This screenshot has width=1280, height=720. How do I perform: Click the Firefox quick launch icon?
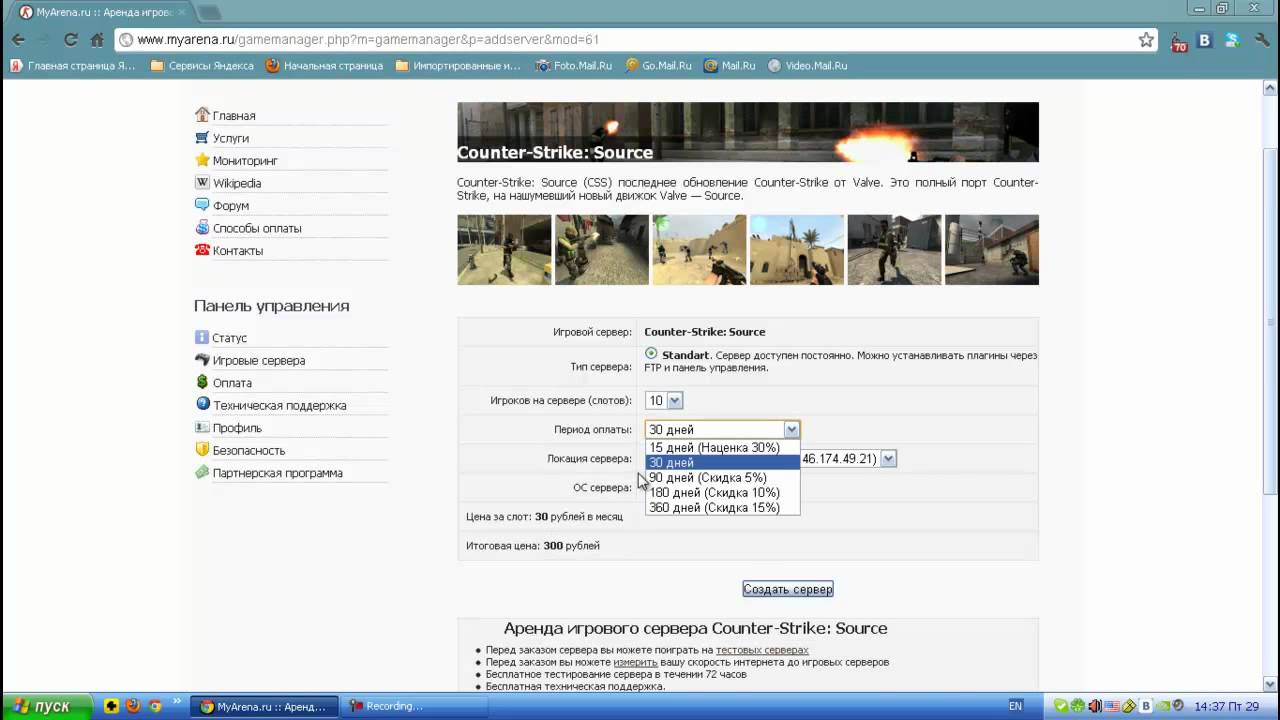click(x=133, y=706)
